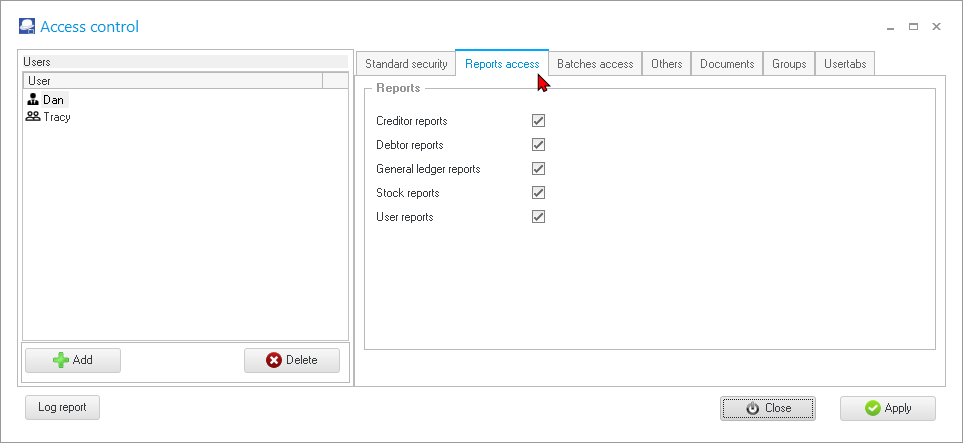Toggle the Debtor reports checkbox
Screen dimensions: 963x443
coord(538,145)
